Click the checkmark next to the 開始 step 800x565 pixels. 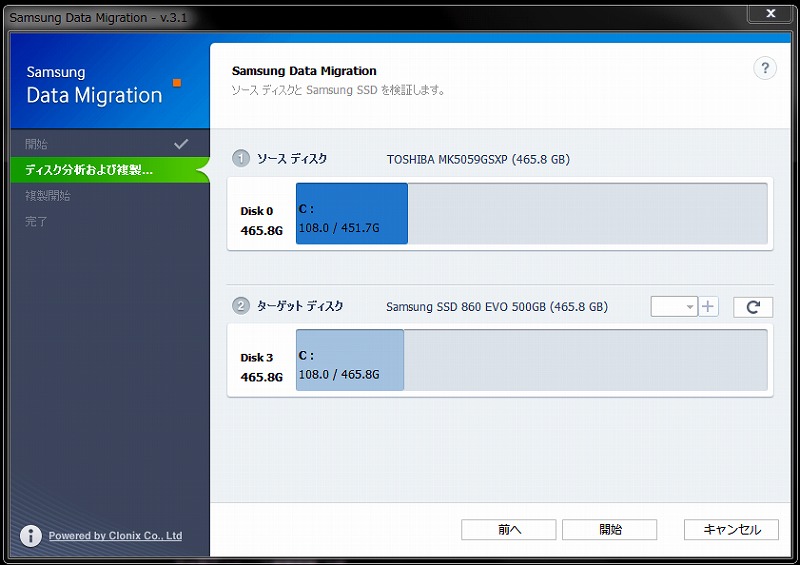[x=181, y=144]
